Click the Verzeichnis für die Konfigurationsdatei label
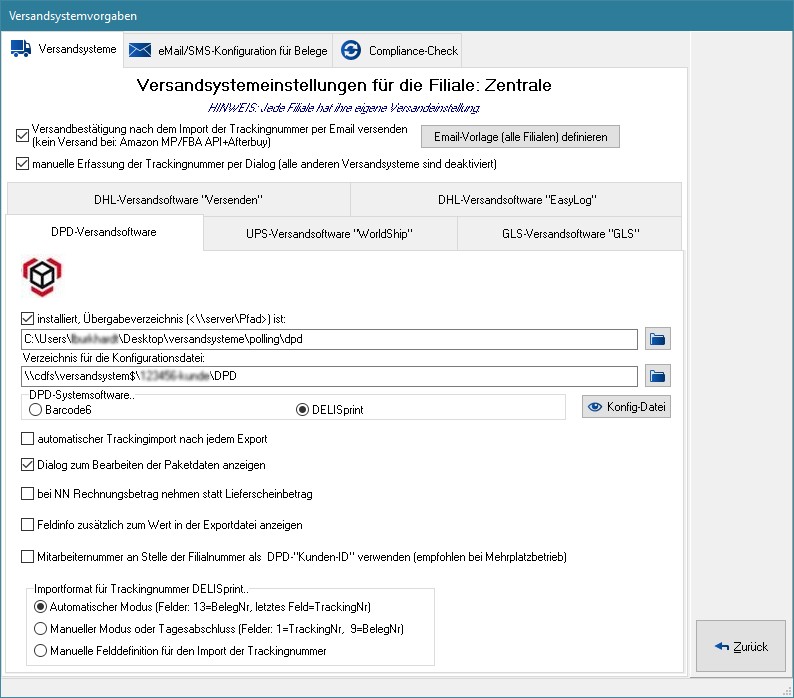Screen dimensions: 794x698 [113, 358]
